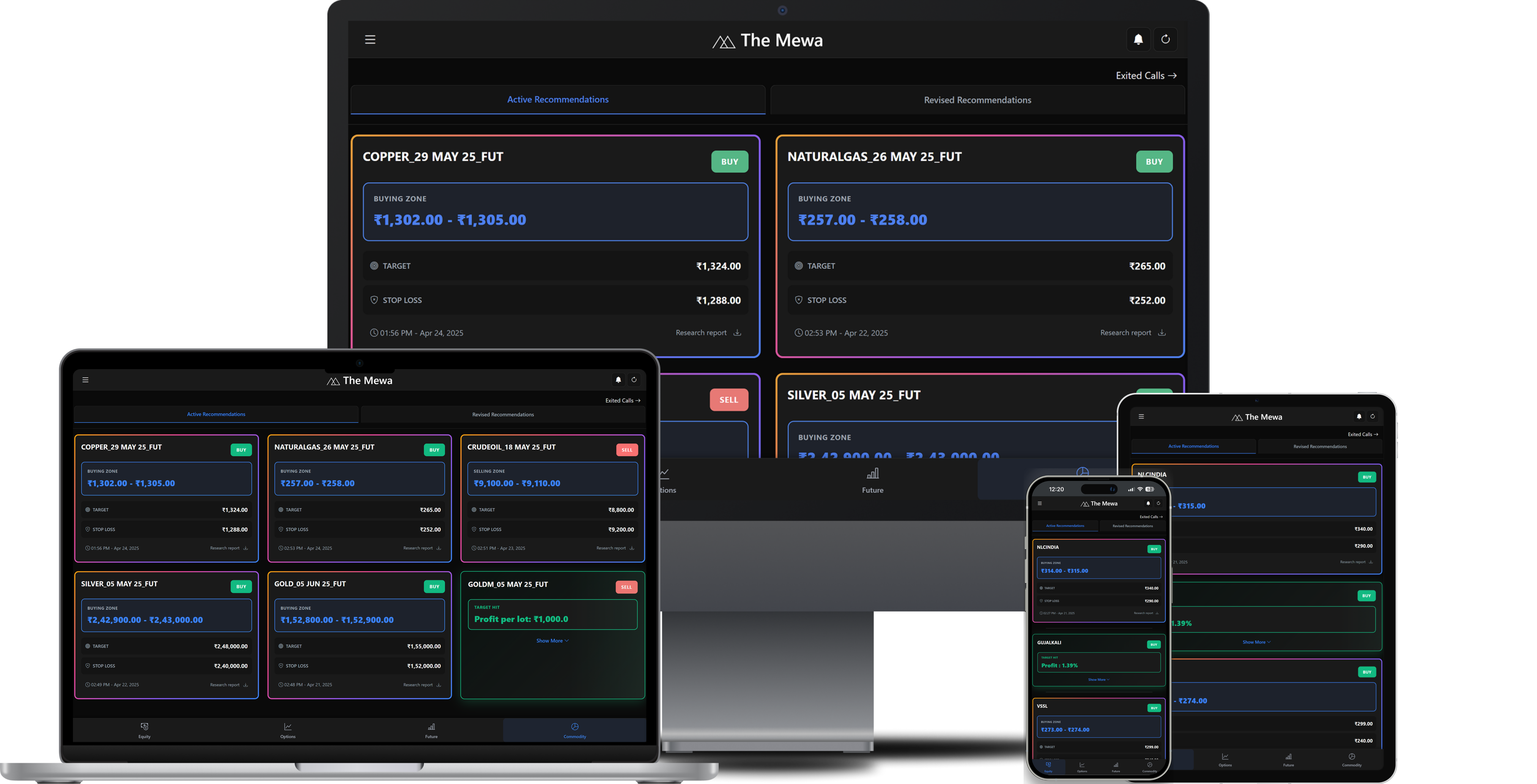The width and height of the screenshot is (1537, 784).
Task: Click BUY badge on laptop COPPER card
Action: 241,450
